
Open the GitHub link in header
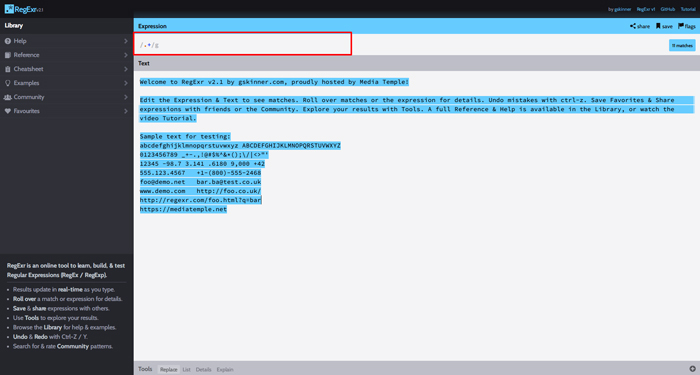click(667, 9)
